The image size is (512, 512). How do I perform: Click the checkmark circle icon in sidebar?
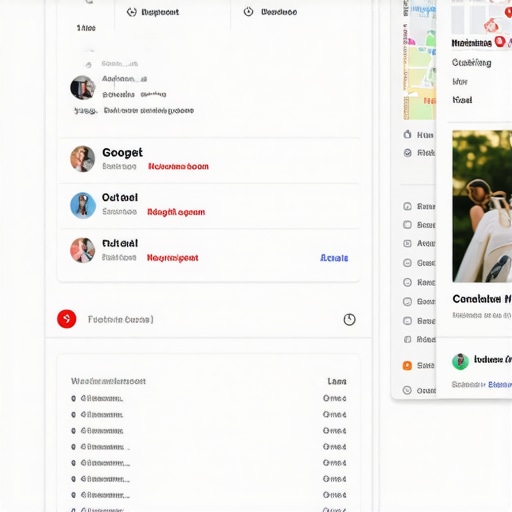[407, 153]
